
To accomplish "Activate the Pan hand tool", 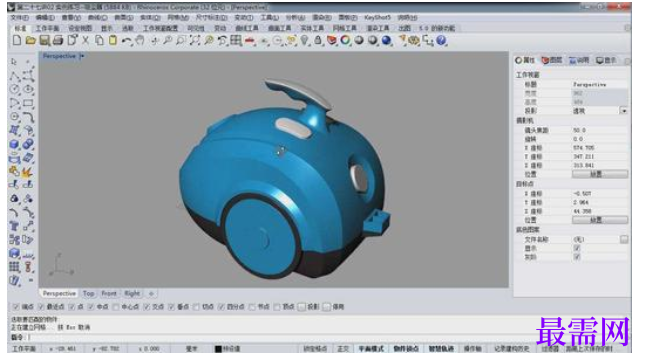I will click(x=141, y=40).
